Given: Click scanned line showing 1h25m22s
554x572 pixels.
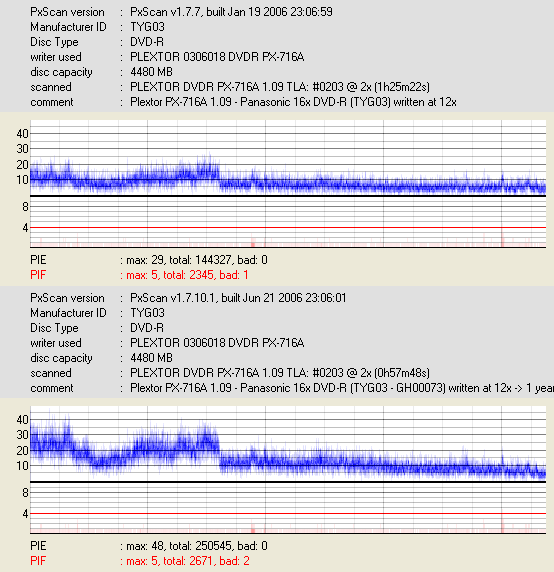Looking at the screenshot, I should pos(280,87).
